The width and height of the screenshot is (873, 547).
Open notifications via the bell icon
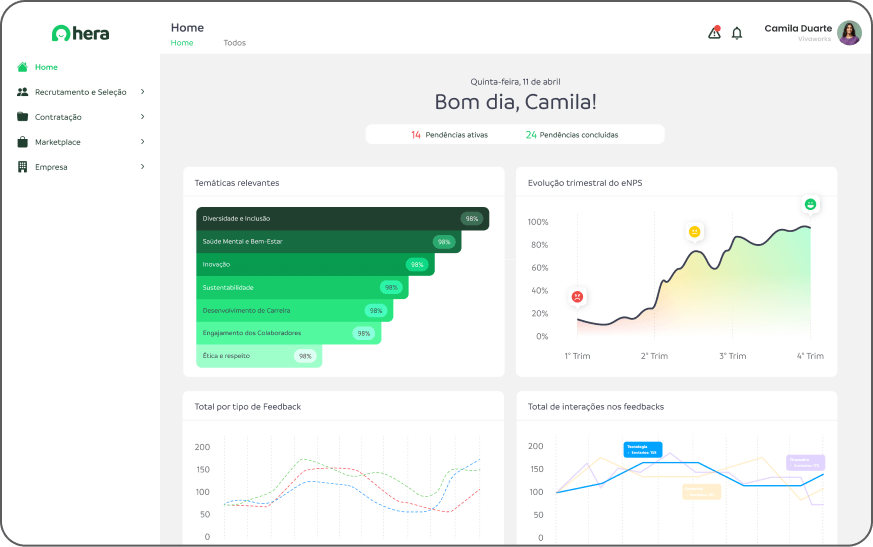tap(737, 33)
